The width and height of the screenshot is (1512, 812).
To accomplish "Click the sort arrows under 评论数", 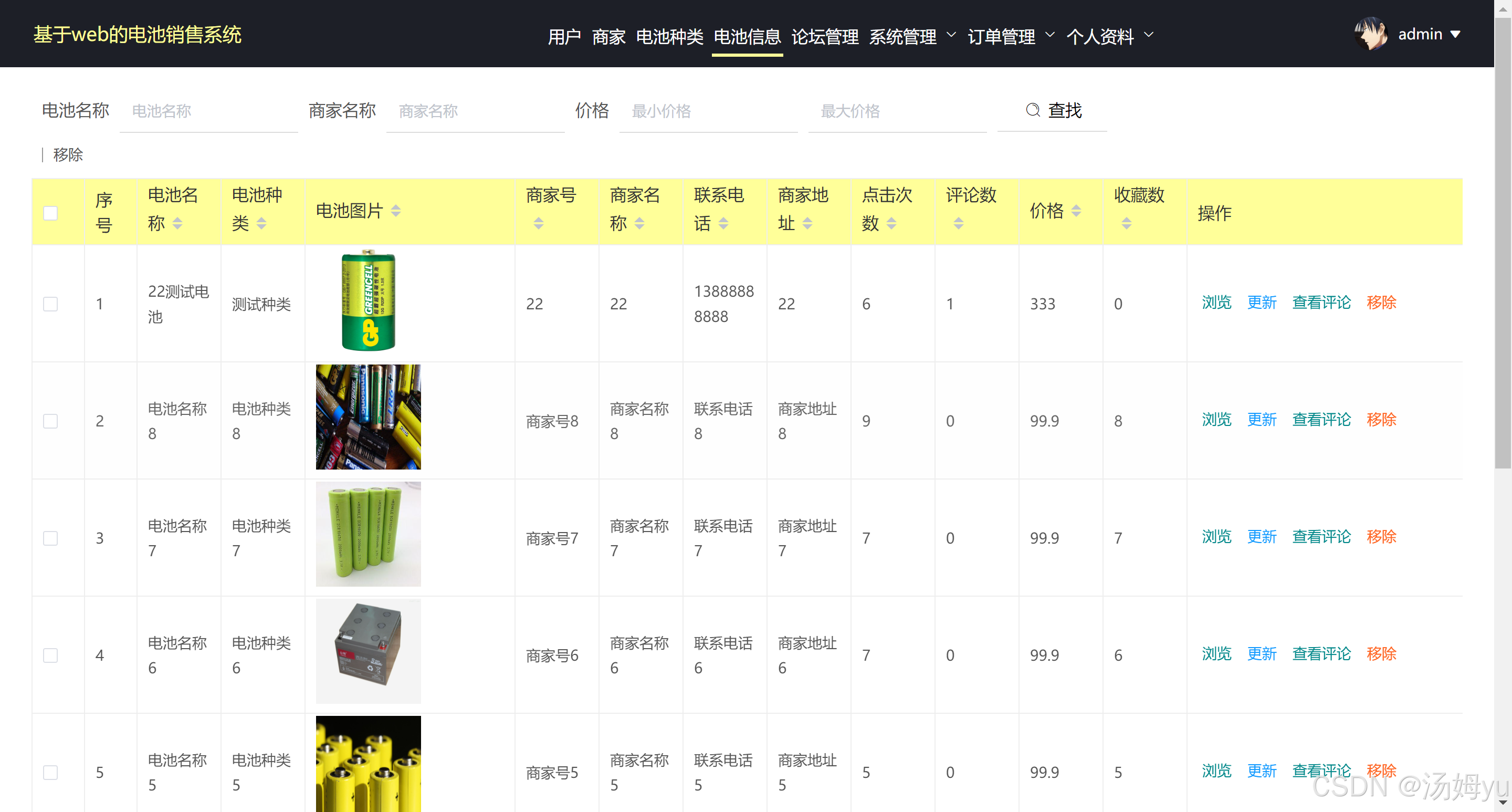I will coord(958,223).
